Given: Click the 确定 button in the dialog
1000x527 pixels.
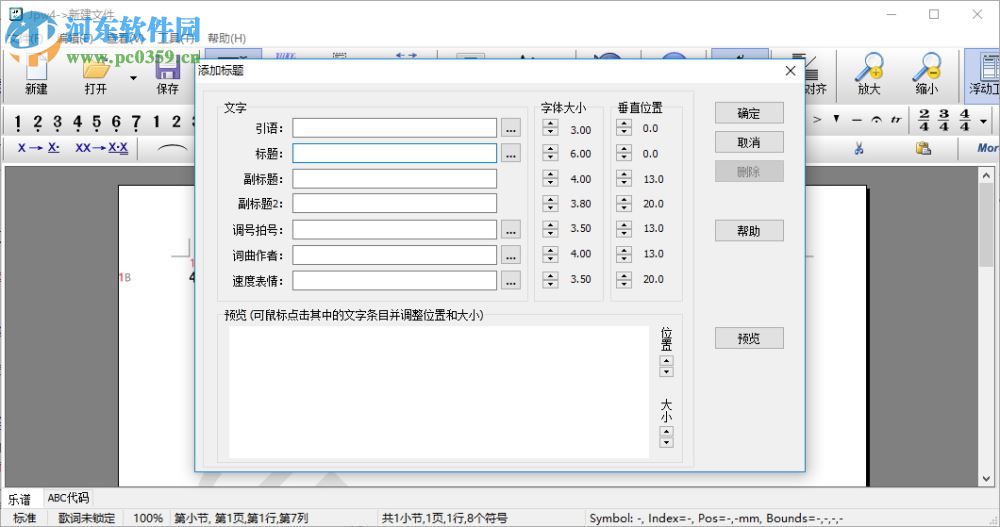Looking at the screenshot, I should pyautogui.click(x=749, y=114).
